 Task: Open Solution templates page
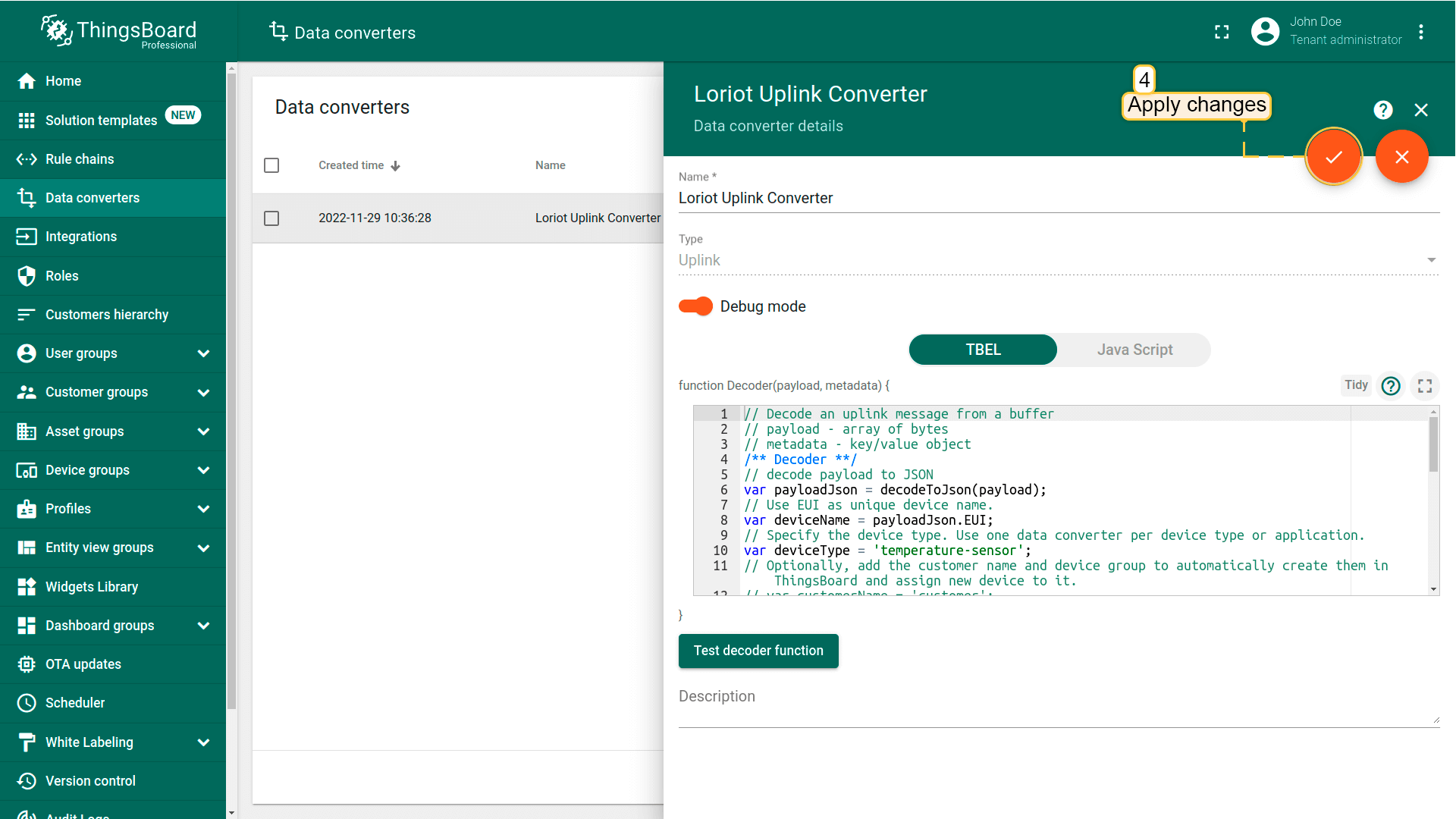113,120
